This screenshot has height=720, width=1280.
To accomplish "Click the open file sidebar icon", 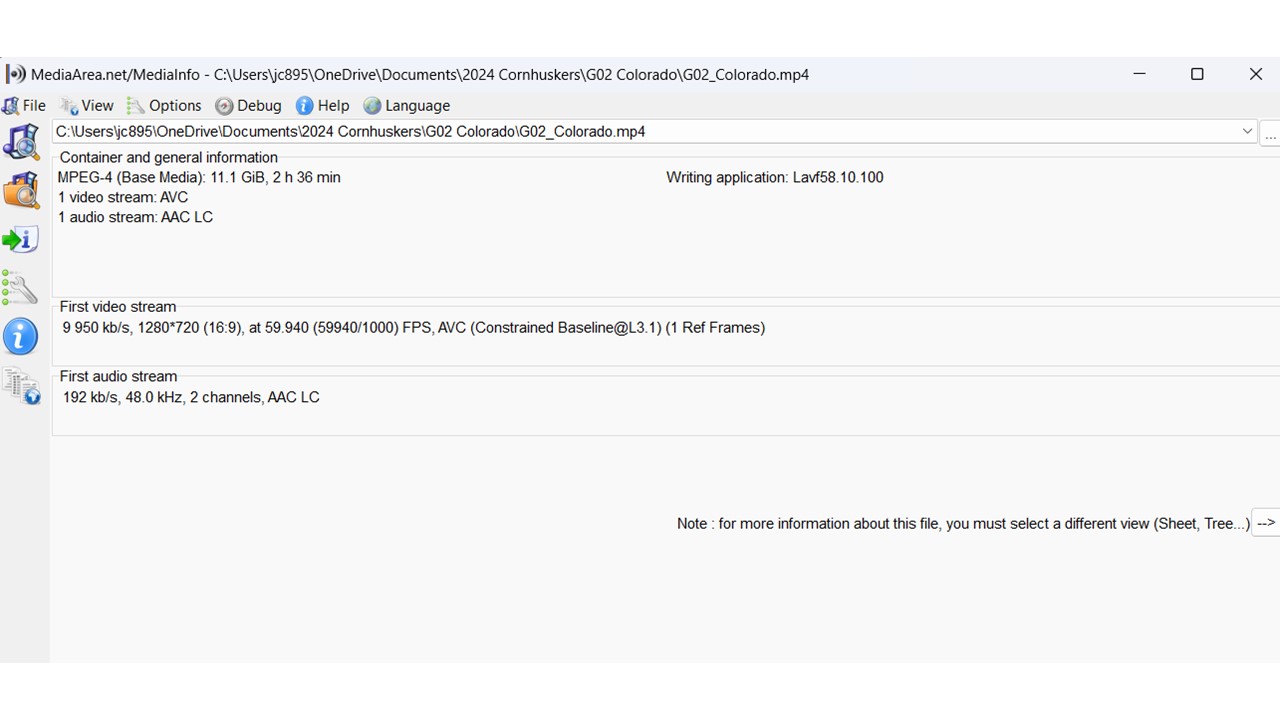I will [x=21, y=142].
